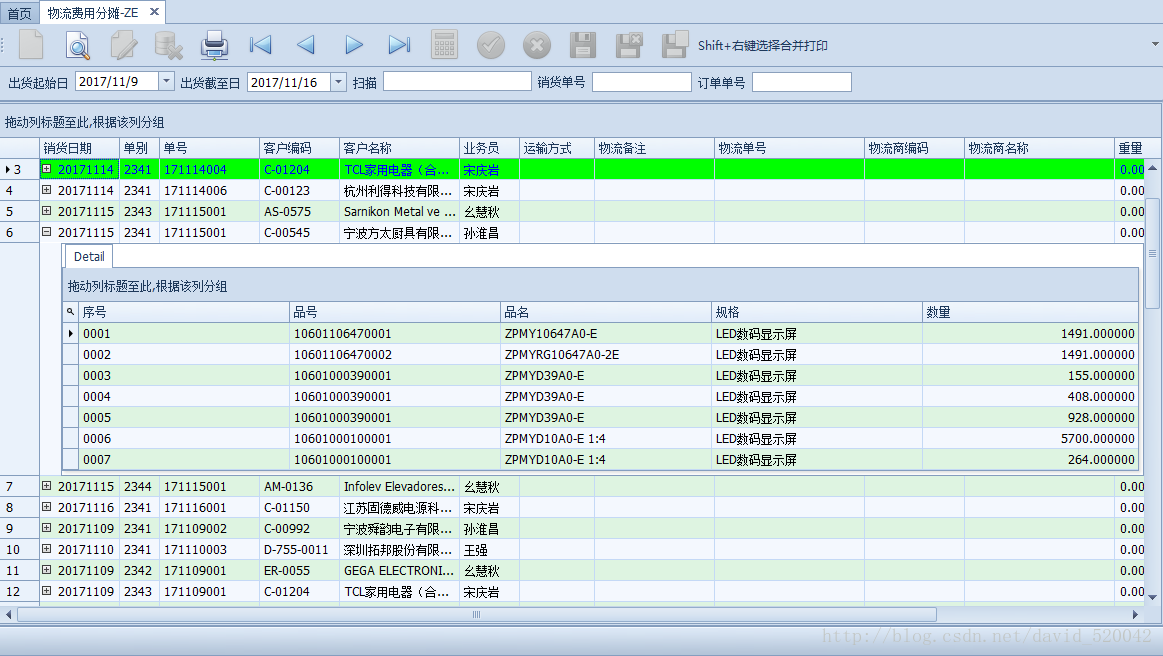Viewport: 1163px width, 656px height.
Task: Go to previous record arrow
Action: pos(306,45)
